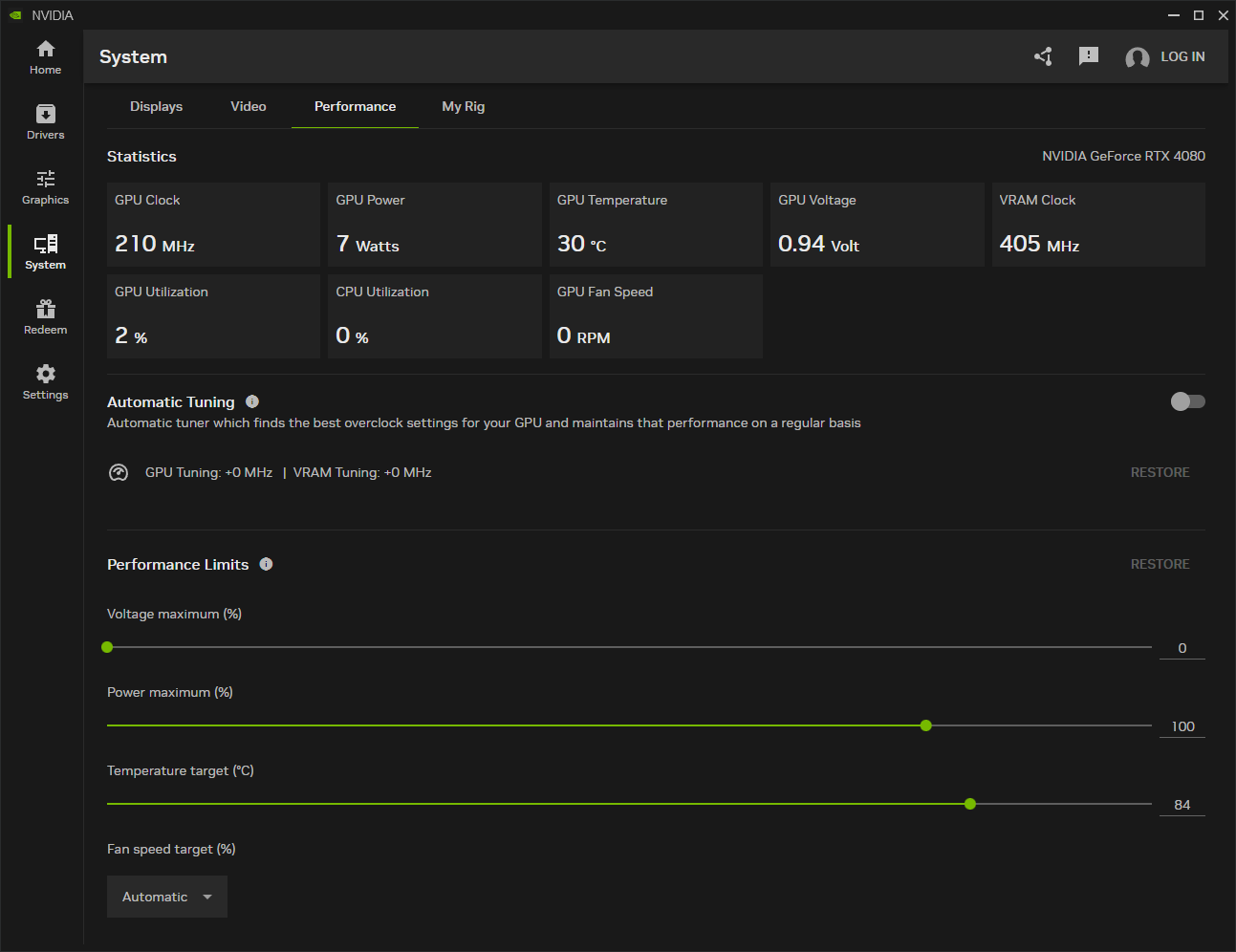
Task: Click the Power maximum slider handle
Action: tap(926, 725)
